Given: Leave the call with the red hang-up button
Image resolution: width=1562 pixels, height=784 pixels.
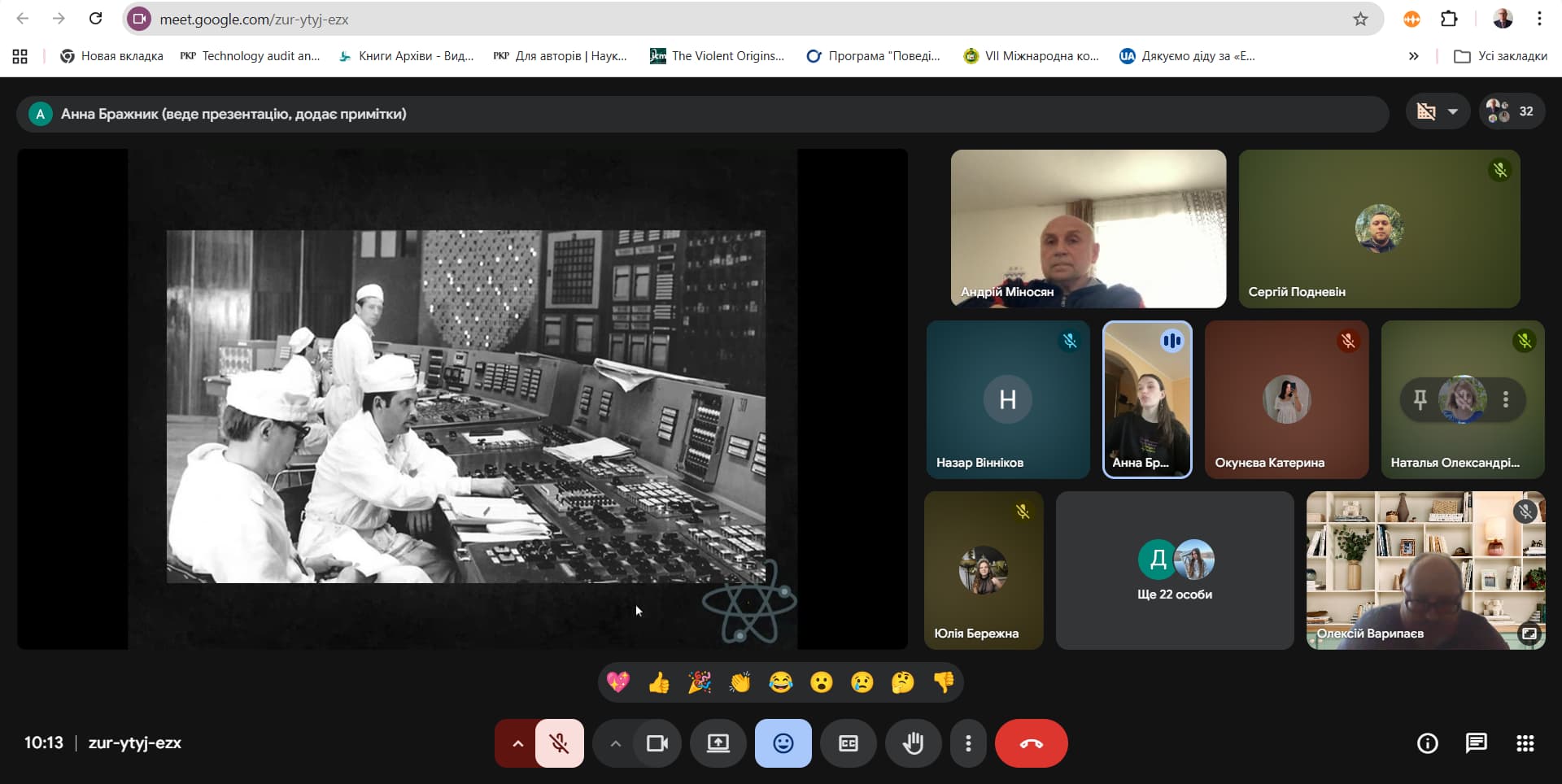Looking at the screenshot, I should pos(1031,743).
